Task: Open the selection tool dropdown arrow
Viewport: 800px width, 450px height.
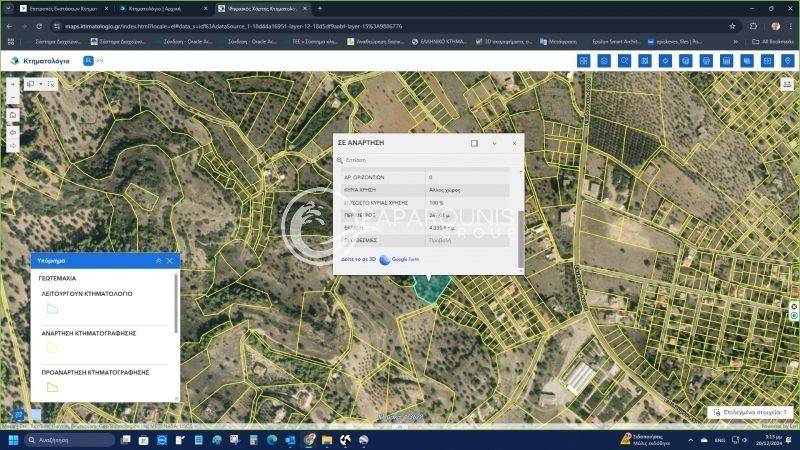Action: click(x=39, y=84)
